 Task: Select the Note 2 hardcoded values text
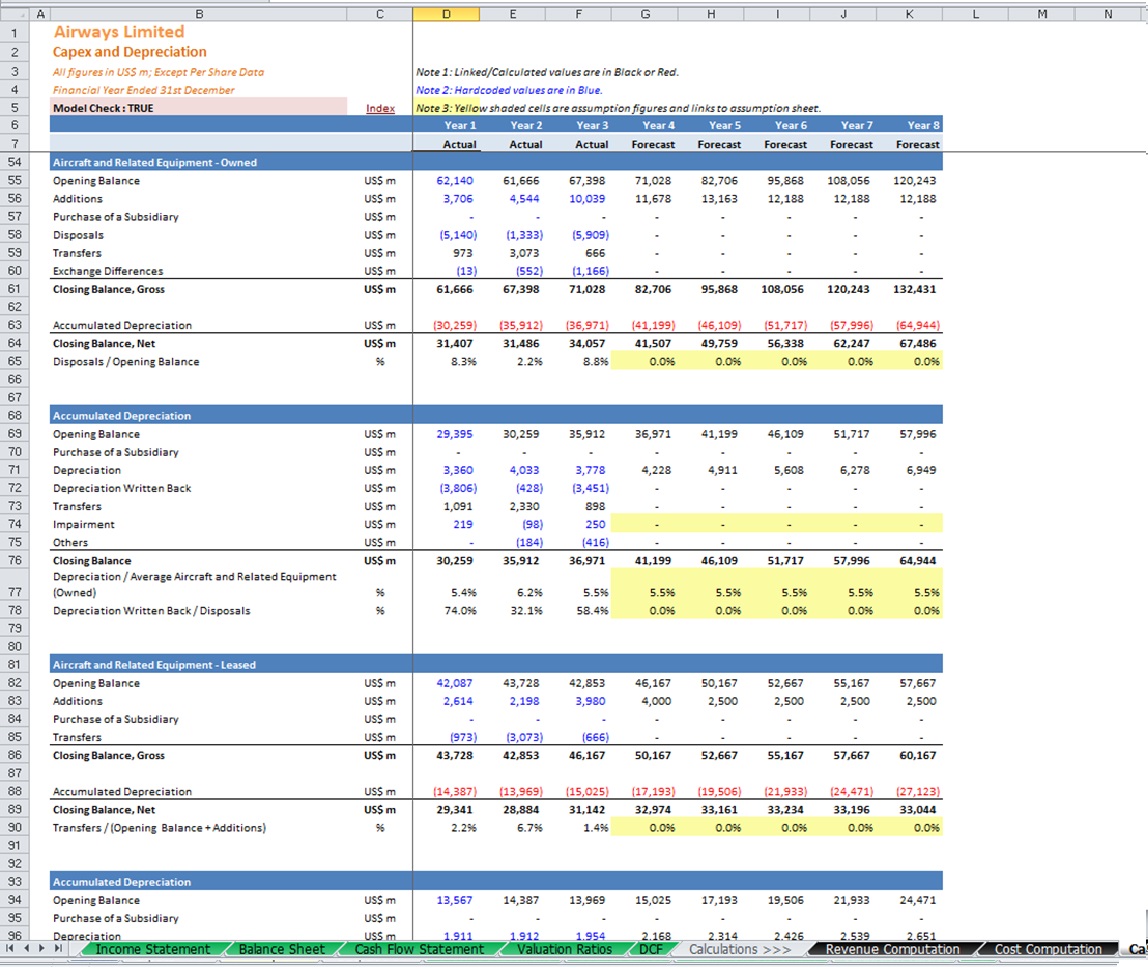point(509,90)
